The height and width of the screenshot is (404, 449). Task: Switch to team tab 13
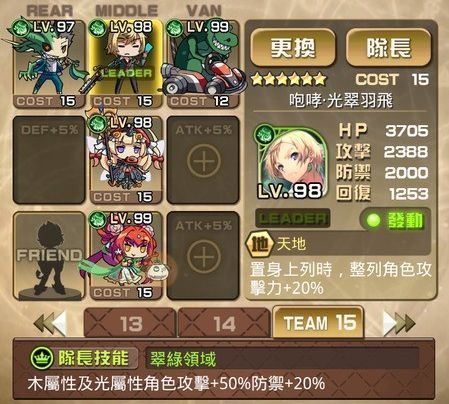click(130, 323)
